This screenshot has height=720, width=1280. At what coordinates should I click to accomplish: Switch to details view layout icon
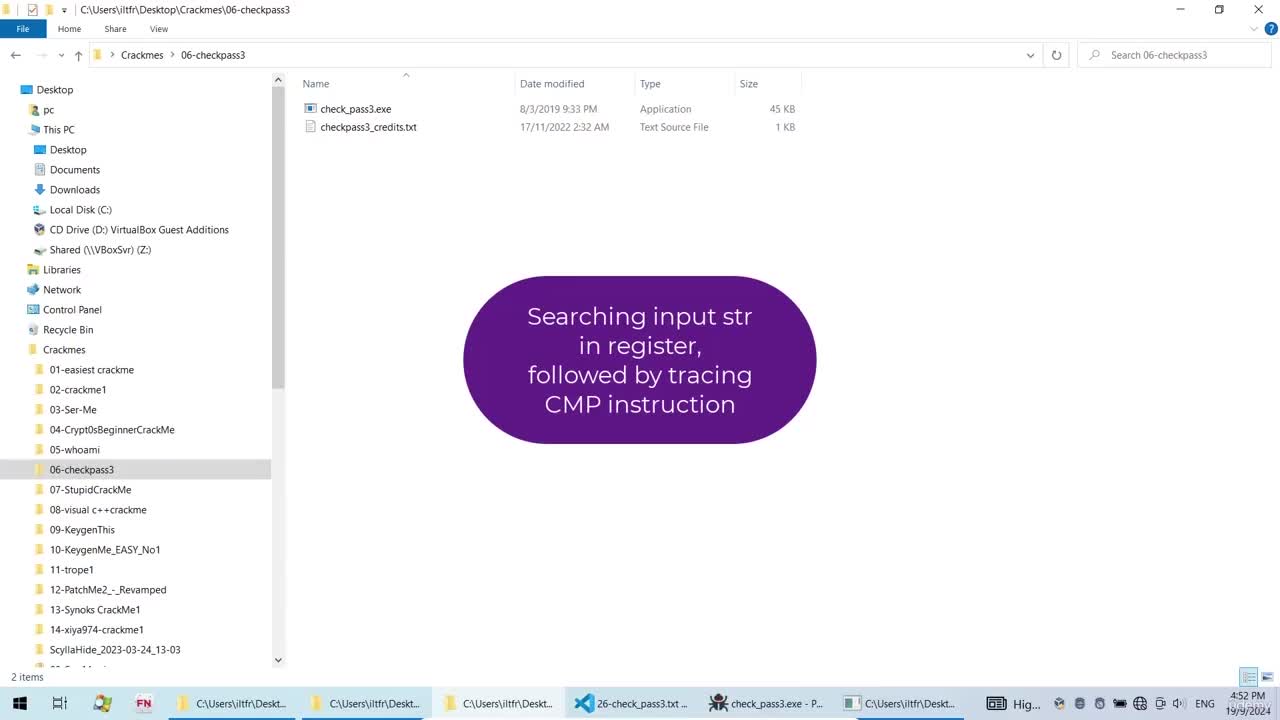[1248, 677]
